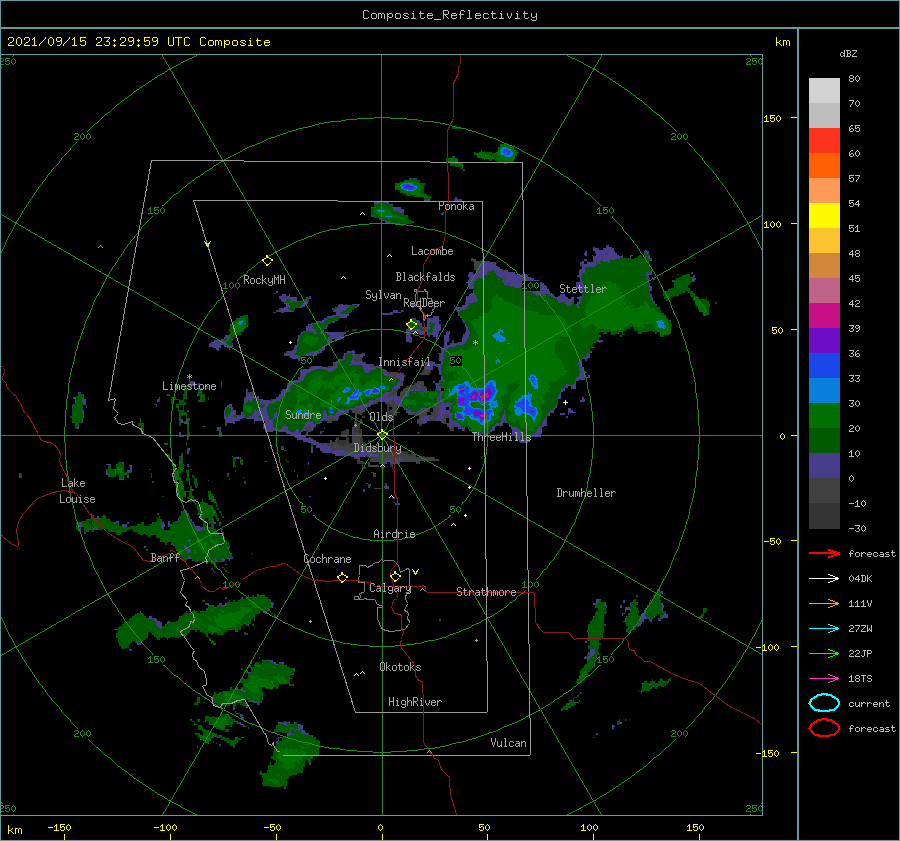This screenshot has height=841, width=900.
Task: Pick the bright green 20-30 dBZ swatch
Action: pos(824,416)
